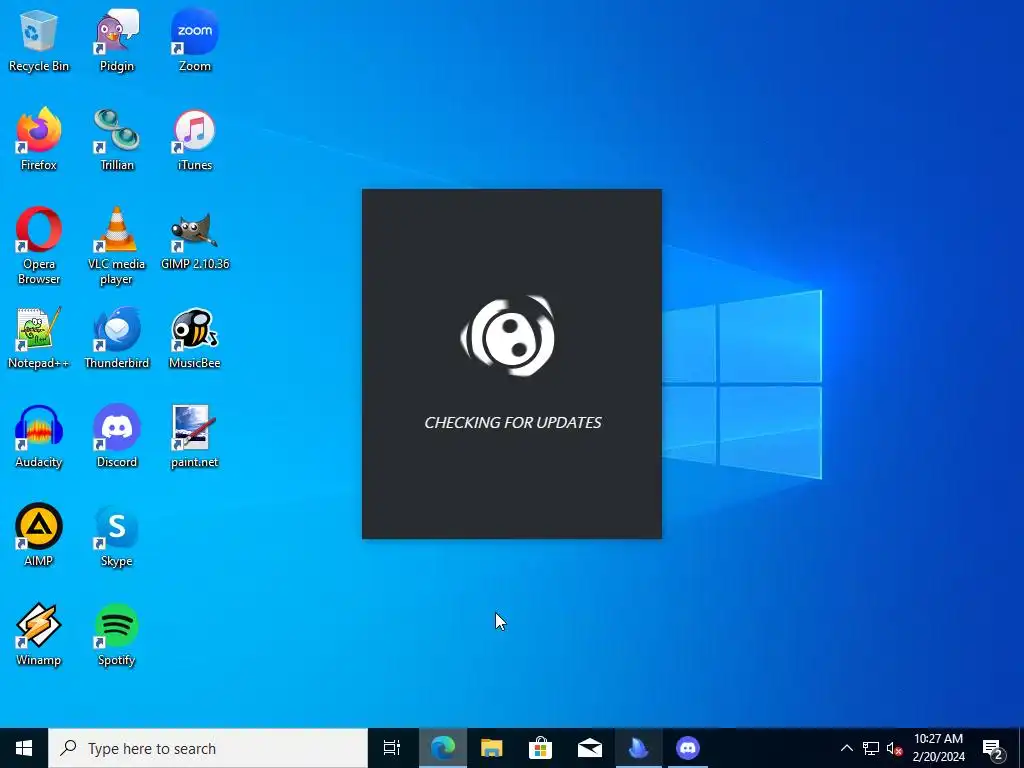Click the VLC media player icon

117,246
